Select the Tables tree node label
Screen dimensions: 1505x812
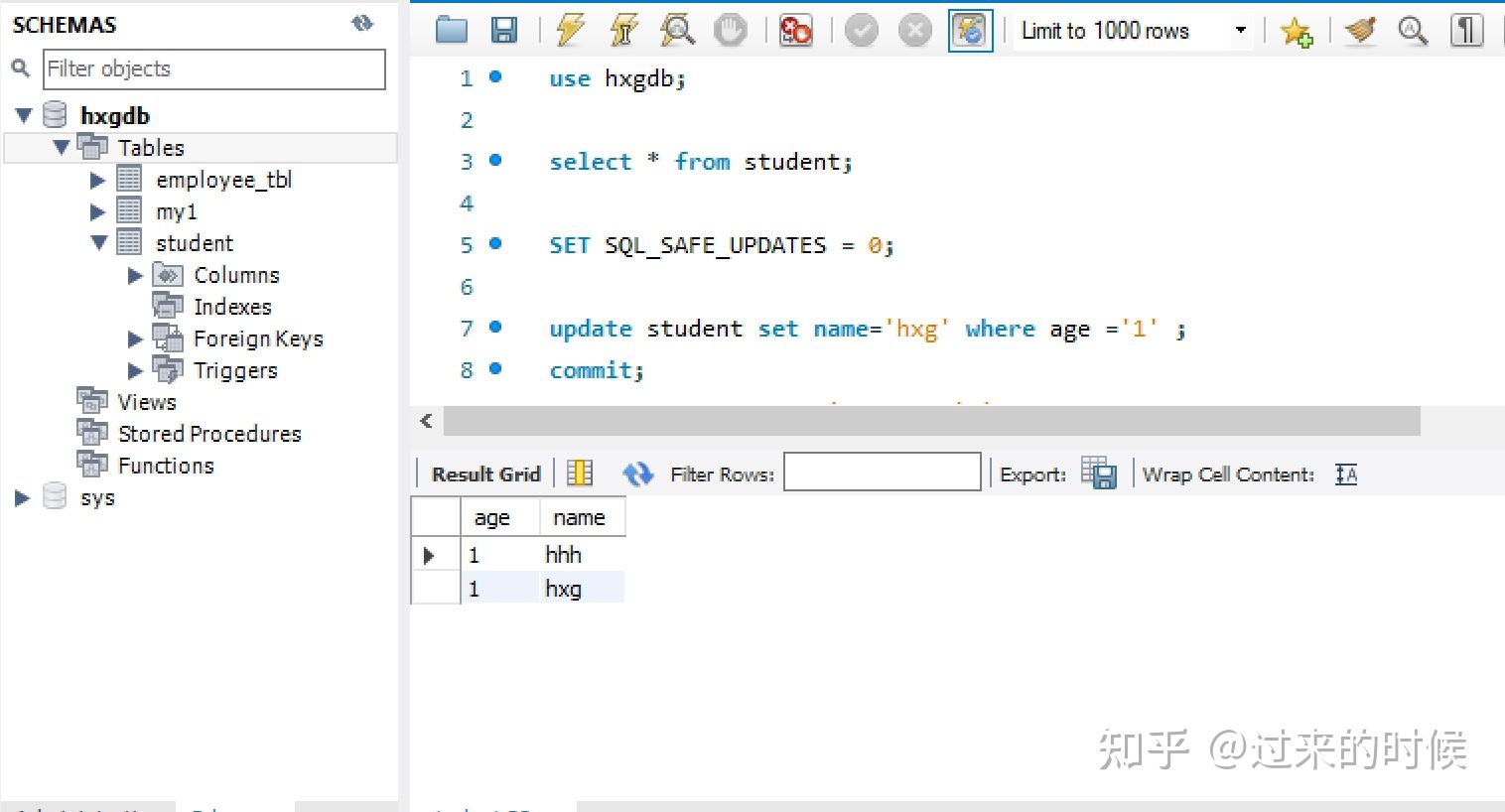click(x=151, y=148)
